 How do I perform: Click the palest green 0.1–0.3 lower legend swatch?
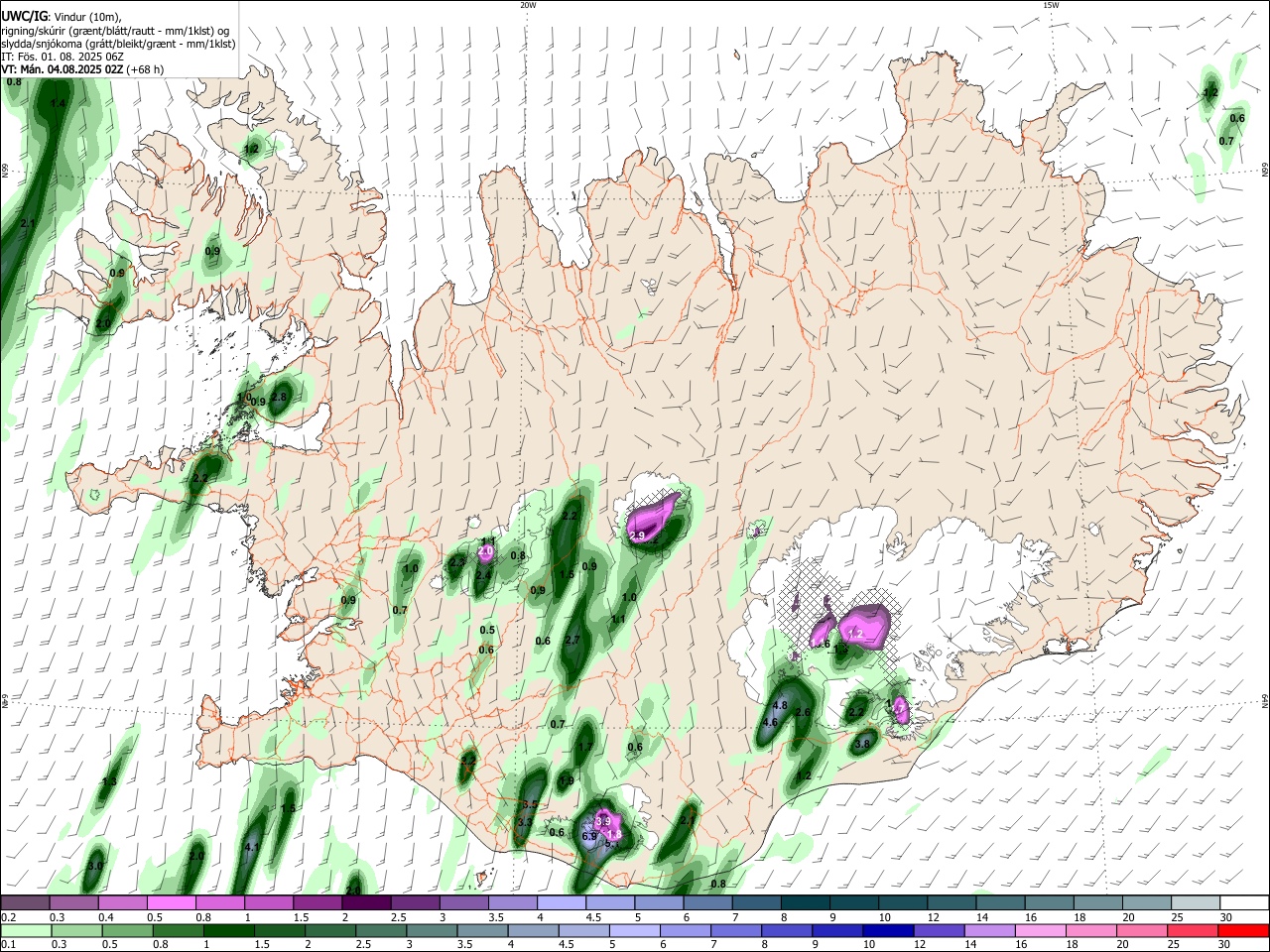(27, 931)
